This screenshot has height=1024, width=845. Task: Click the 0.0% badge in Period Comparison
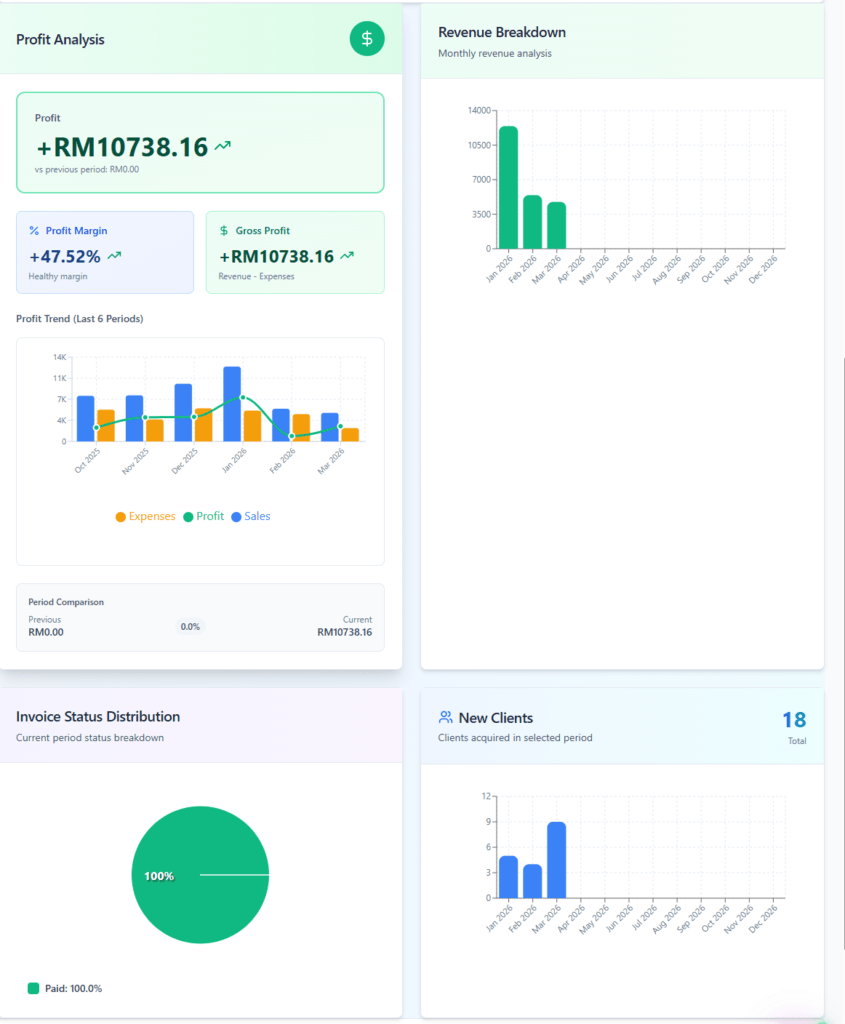[x=190, y=626]
